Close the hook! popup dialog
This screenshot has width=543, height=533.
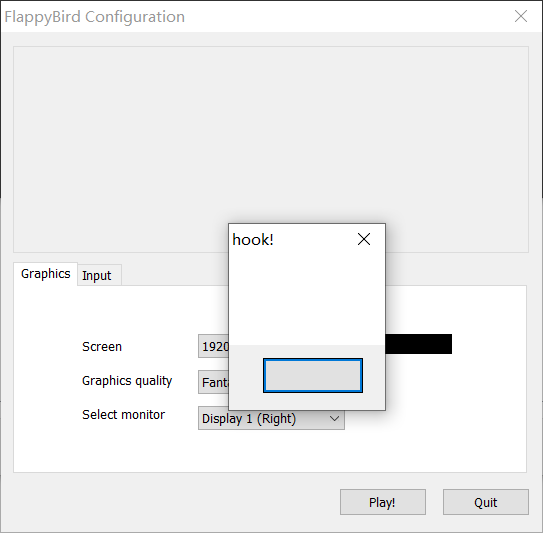click(x=364, y=239)
